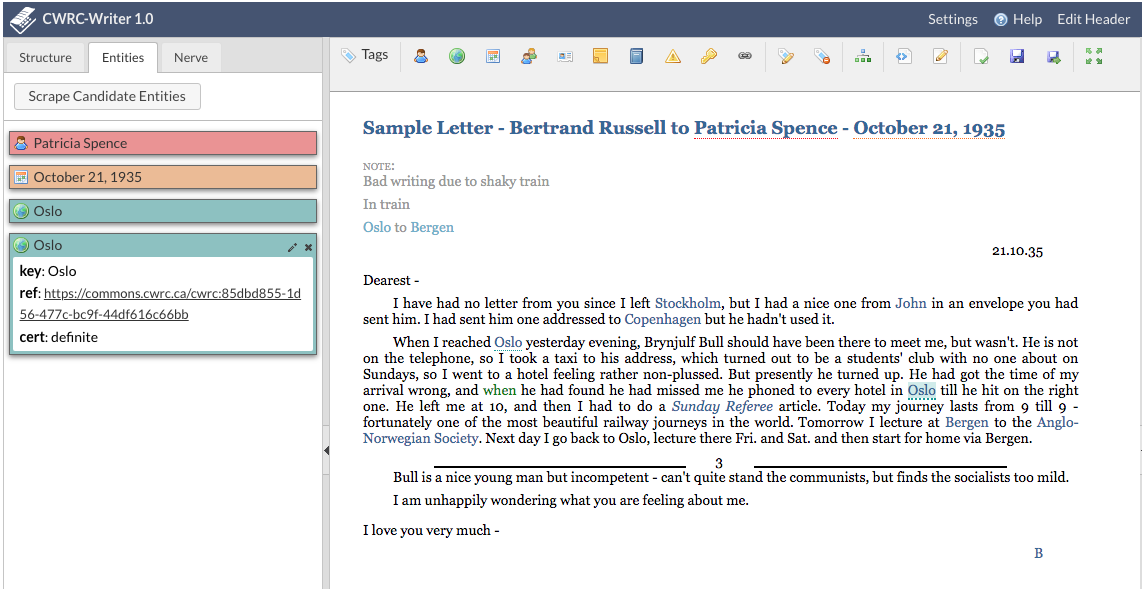Image resolution: width=1142 pixels, height=589 pixels.
Task: Click the Tag Keyword key icon
Action: coord(709,56)
